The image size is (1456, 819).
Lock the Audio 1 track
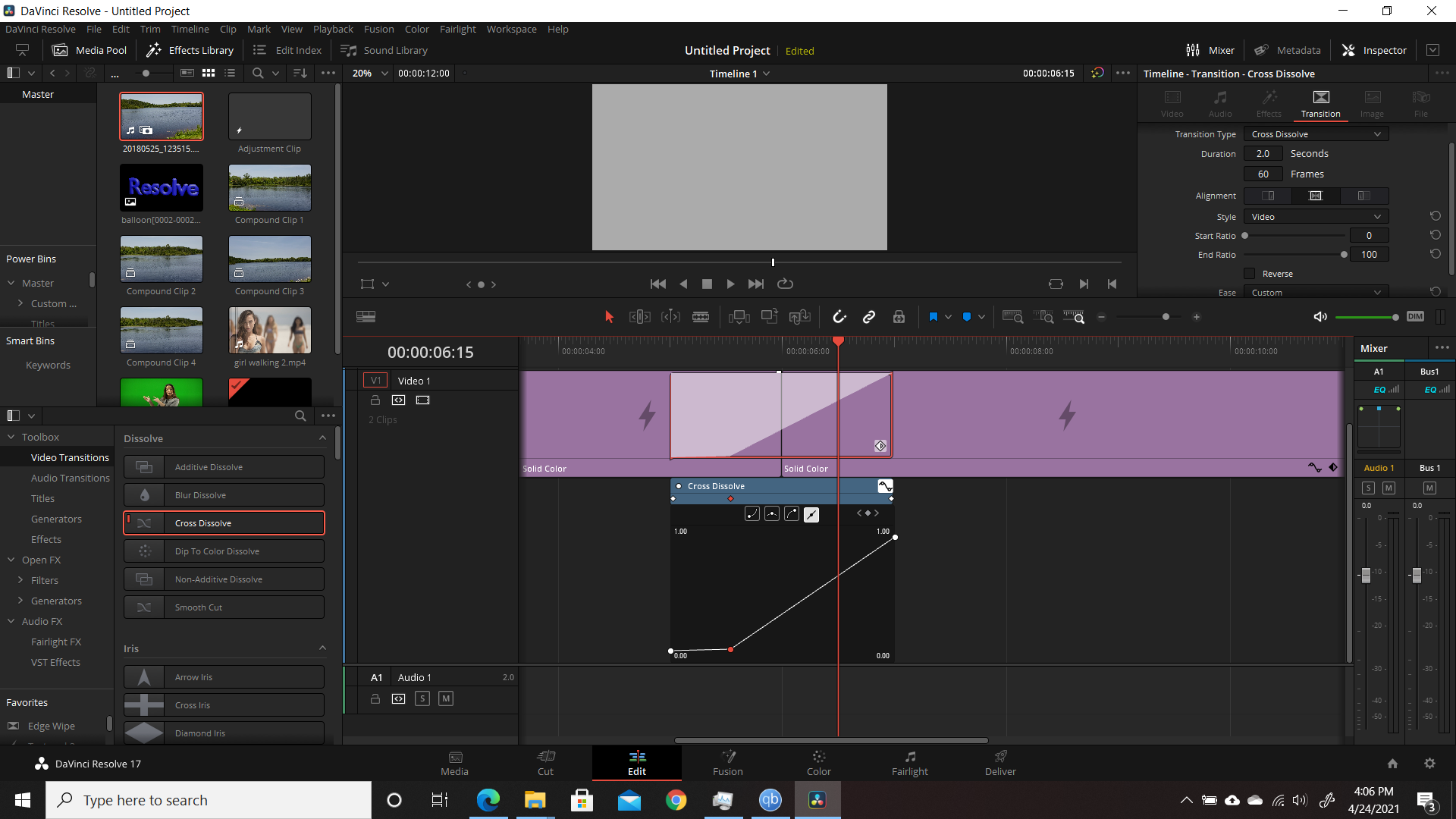point(375,698)
